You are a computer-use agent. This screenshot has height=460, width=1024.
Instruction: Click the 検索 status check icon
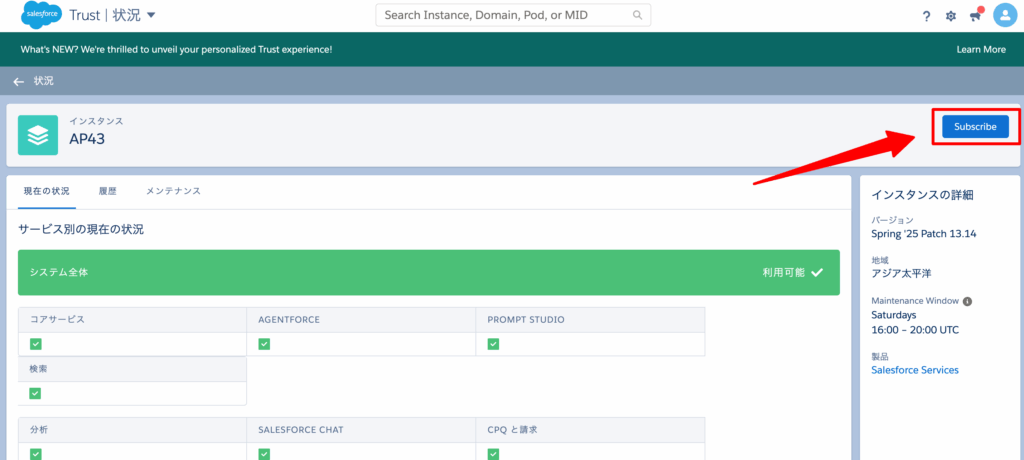pyautogui.click(x=35, y=393)
